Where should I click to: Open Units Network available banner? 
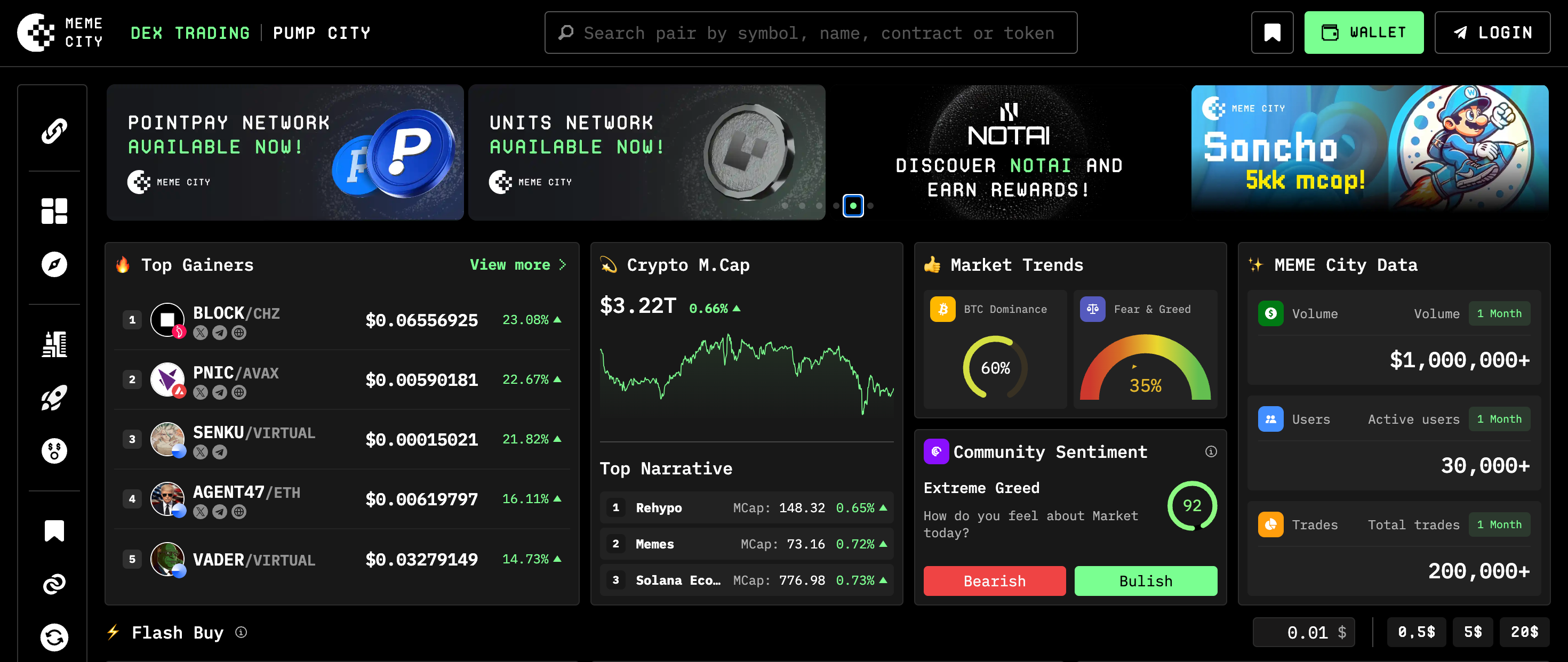pyautogui.click(x=646, y=152)
